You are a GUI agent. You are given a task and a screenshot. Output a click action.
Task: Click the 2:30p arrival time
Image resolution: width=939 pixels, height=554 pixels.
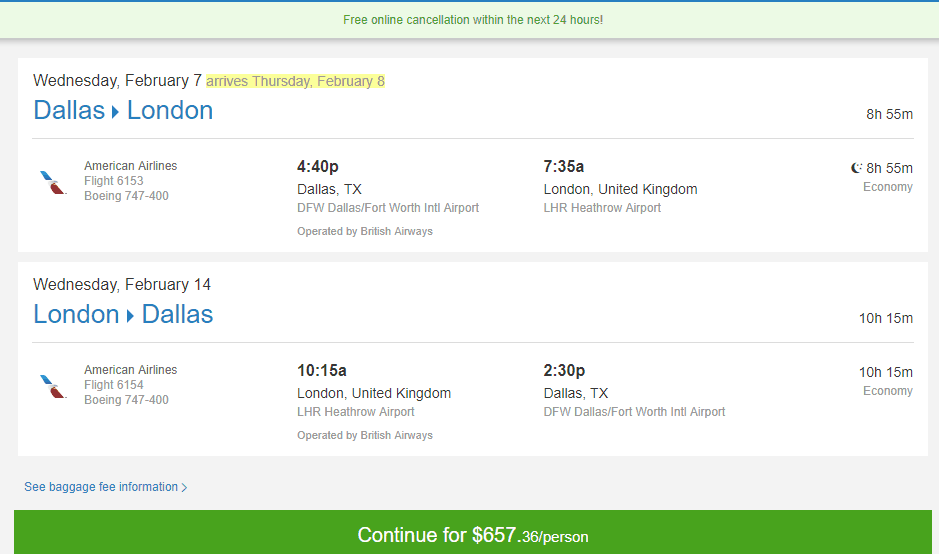click(x=564, y=370)
